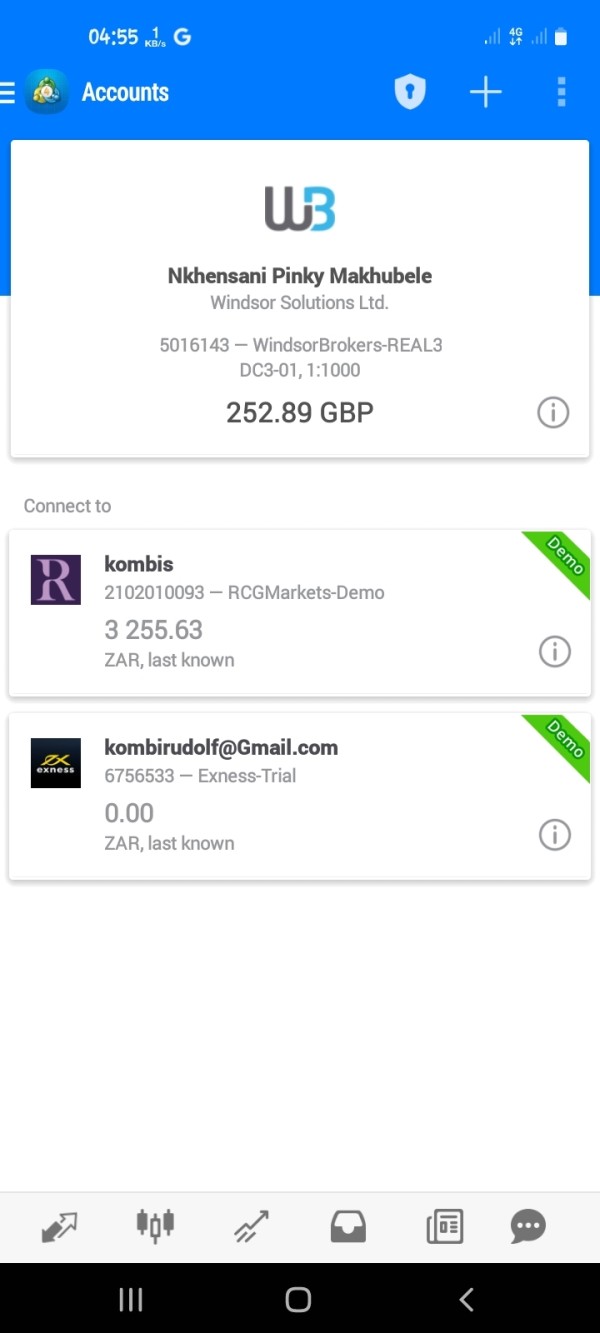Open the Quotes tab with arrows icon

59,1226
